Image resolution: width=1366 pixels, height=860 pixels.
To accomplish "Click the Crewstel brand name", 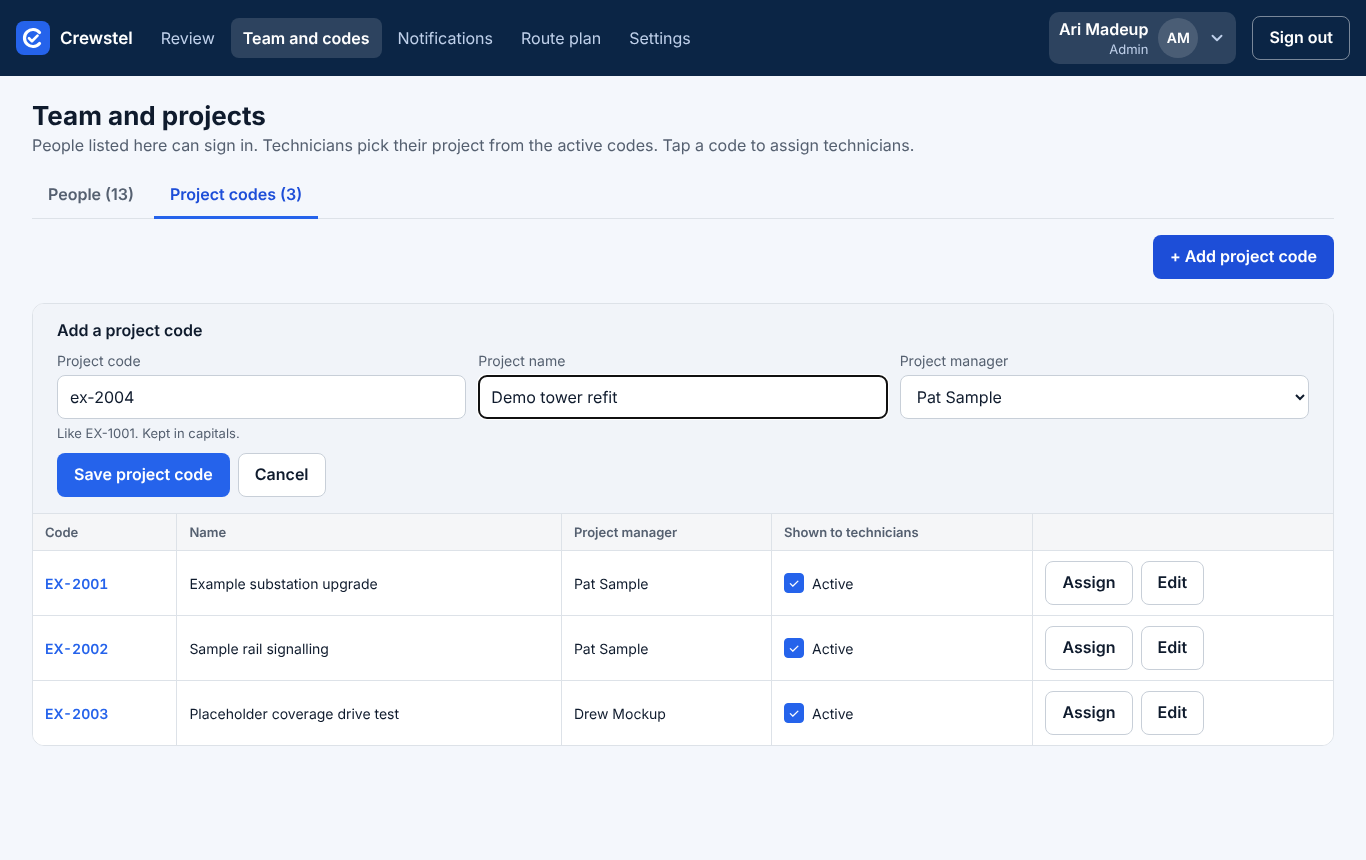I will coord(96,38).
